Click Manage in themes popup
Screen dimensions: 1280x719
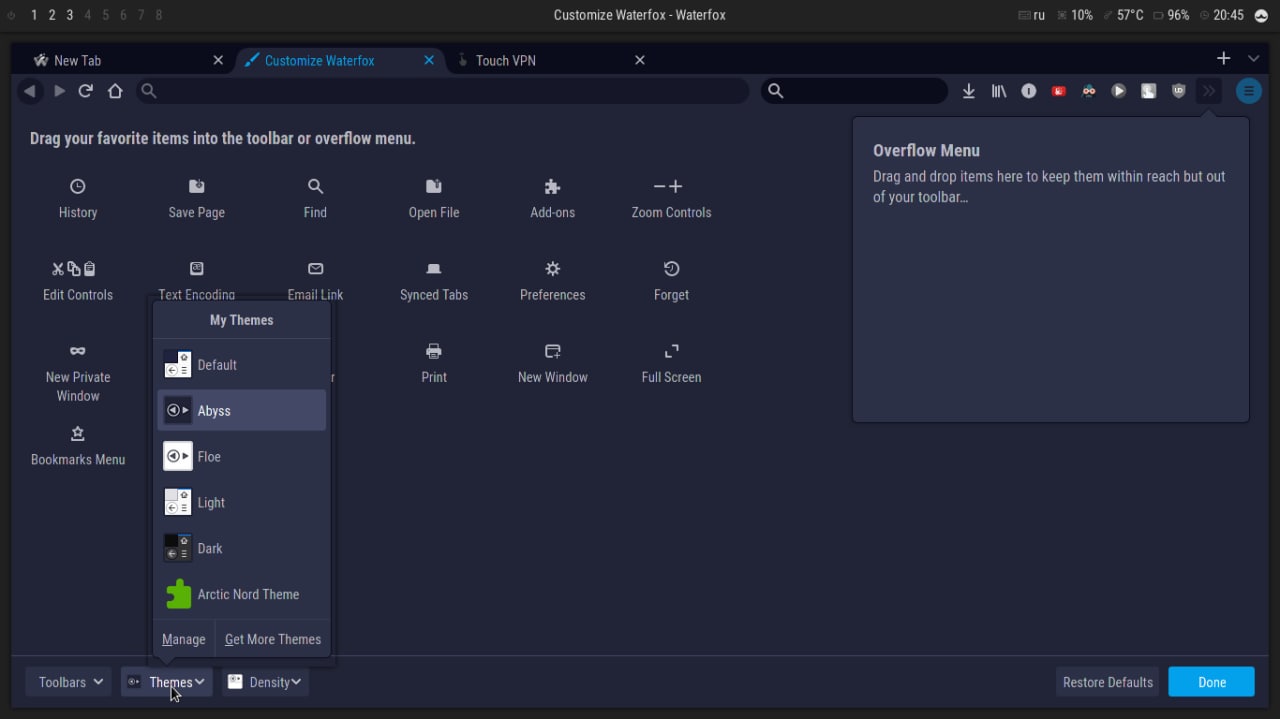(x=184, y=639)
